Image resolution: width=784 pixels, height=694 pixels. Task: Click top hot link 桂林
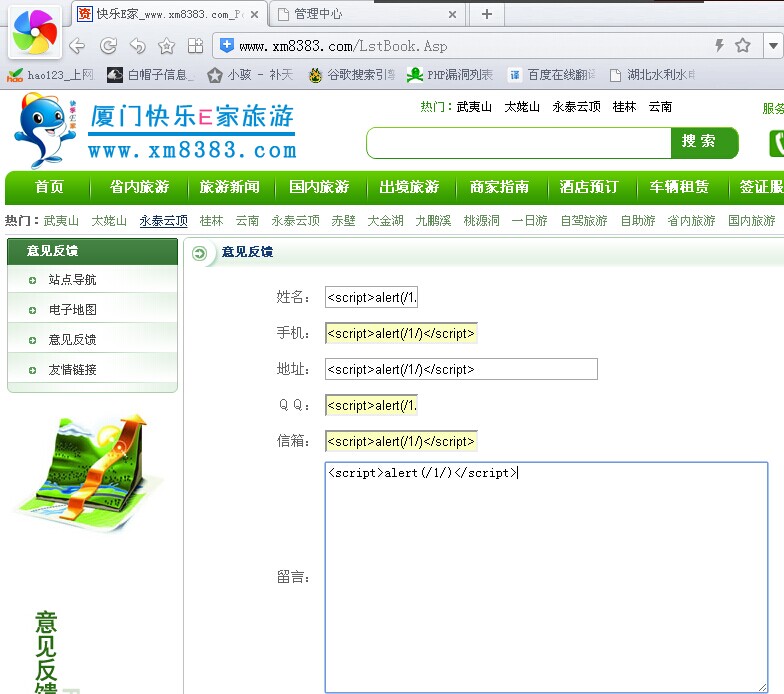624,106
